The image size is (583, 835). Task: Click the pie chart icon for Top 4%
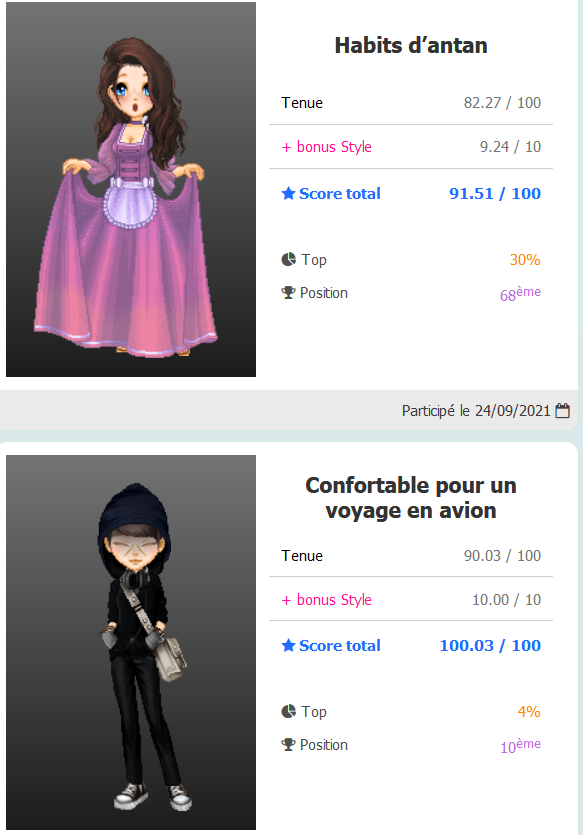click(288, 711)
